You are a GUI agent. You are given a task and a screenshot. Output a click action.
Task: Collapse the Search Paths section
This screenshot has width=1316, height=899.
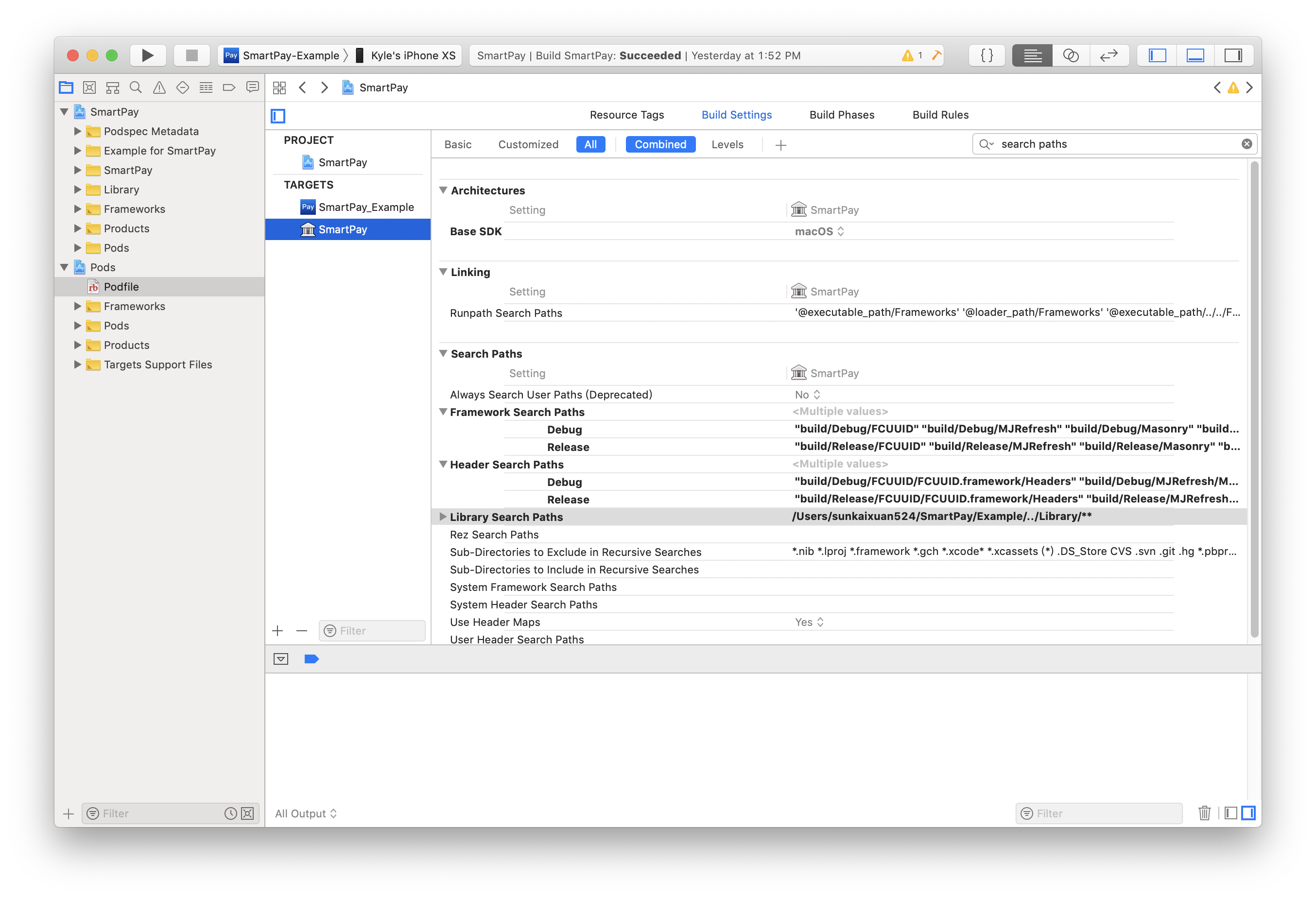click(x=443, y=353)
